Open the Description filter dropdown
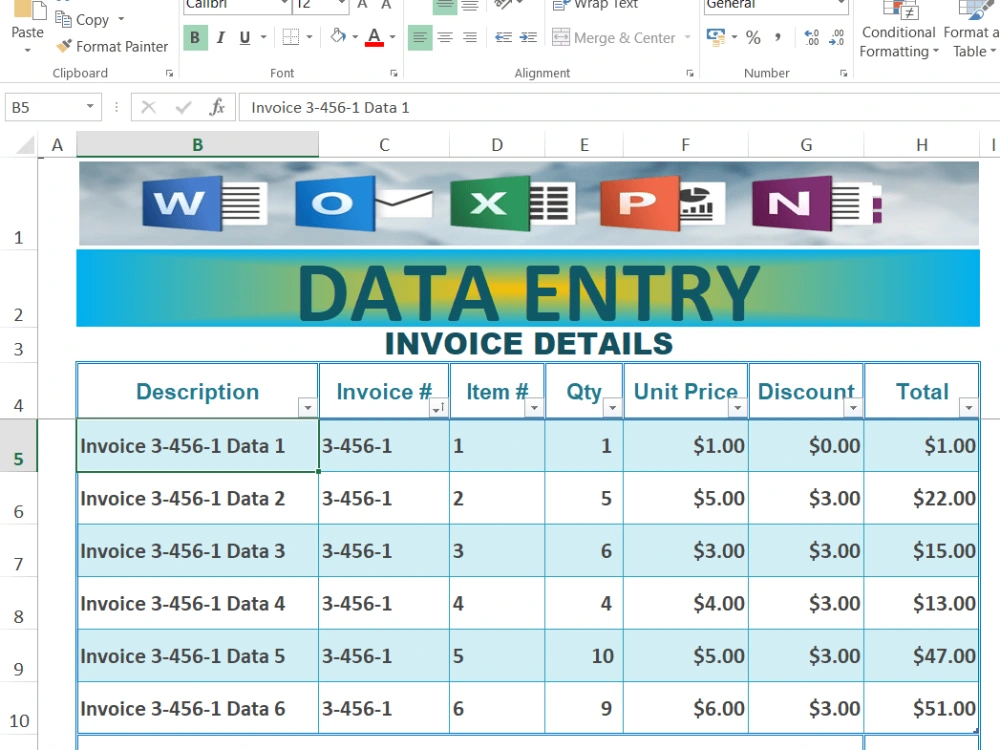Image resolution: width=1000 pixels, height=750 pixels. (x=308, y=408)
